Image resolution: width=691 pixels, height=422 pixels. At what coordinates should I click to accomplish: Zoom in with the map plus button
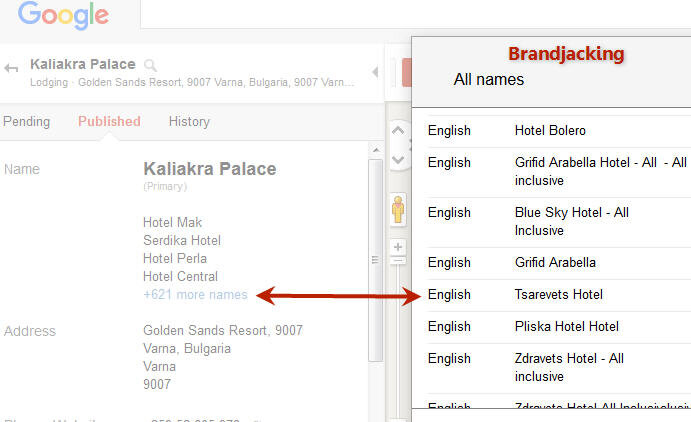pos(398,247)
